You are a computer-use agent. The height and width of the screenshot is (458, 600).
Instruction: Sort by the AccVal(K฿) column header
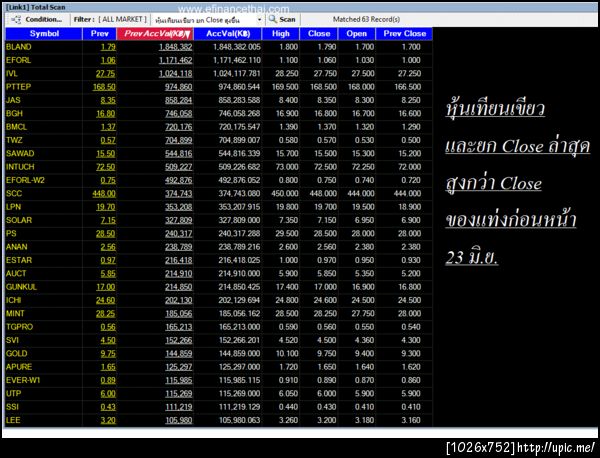coord(228,34)
